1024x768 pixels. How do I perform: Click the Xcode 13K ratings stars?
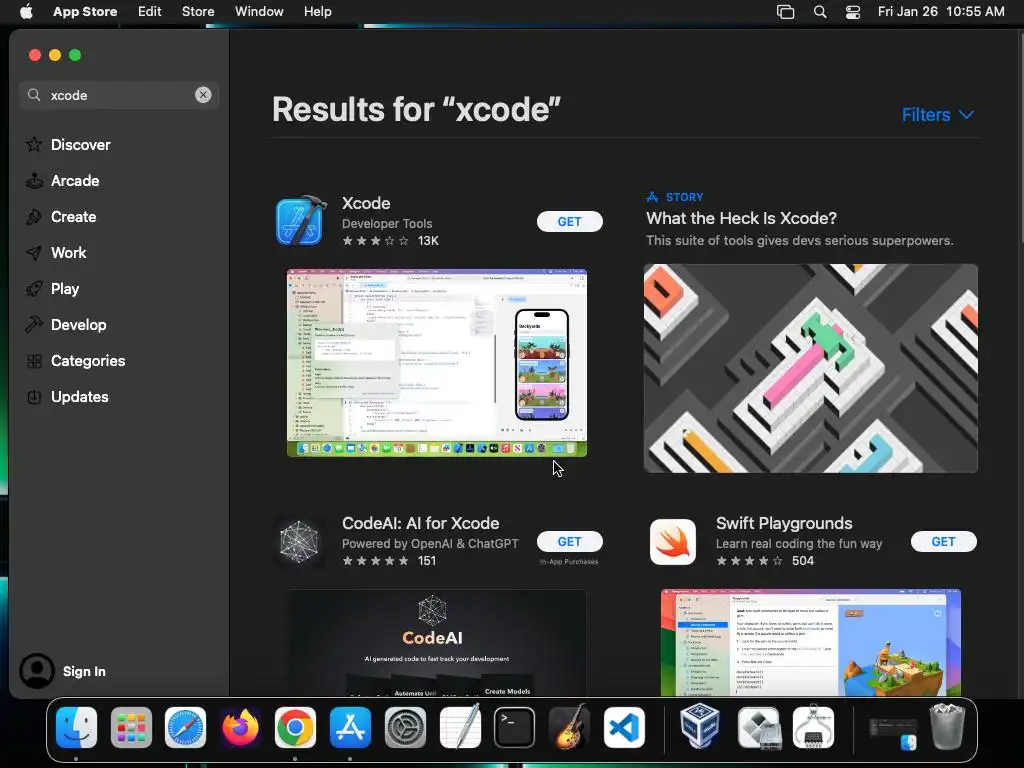tap(376, 240)
